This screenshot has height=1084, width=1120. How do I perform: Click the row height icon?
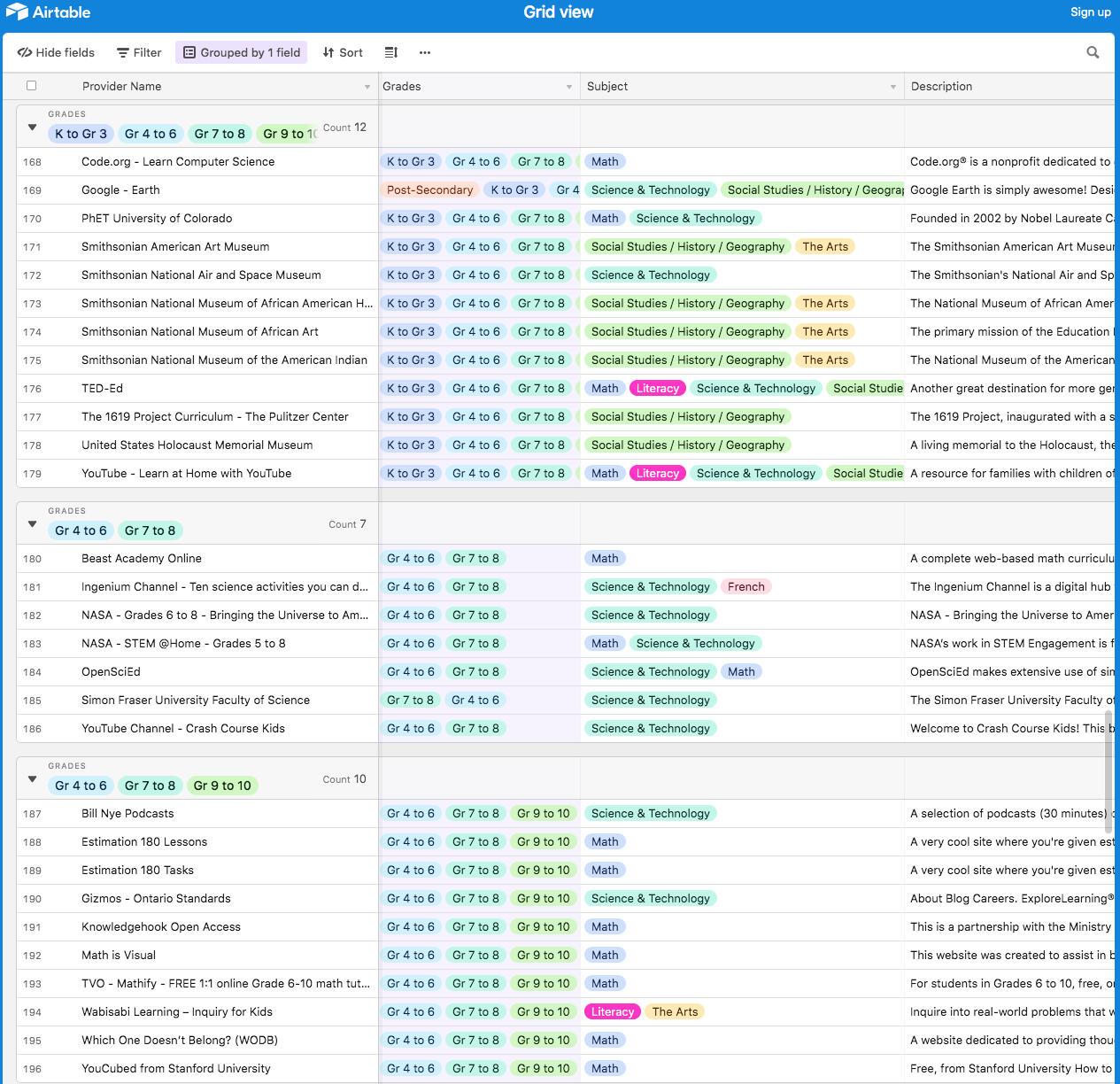pos(390,52)
